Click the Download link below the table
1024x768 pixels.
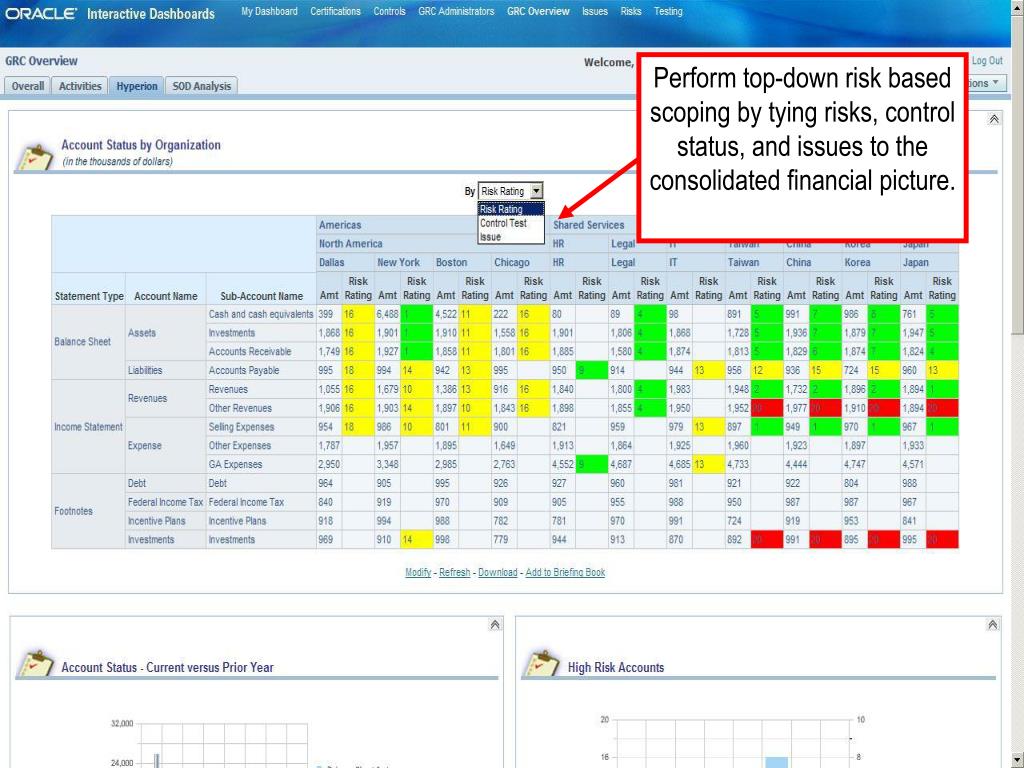point(498,572)
